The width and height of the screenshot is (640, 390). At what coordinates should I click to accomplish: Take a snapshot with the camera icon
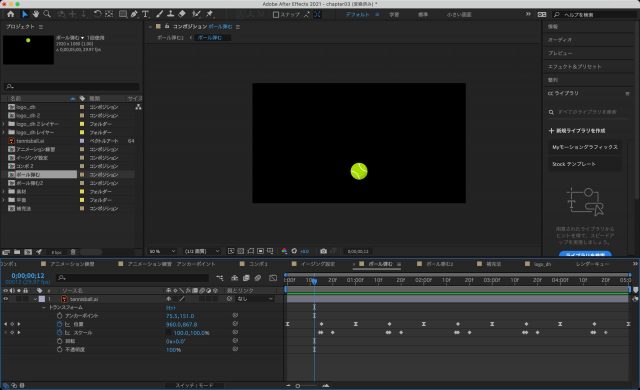323,251
